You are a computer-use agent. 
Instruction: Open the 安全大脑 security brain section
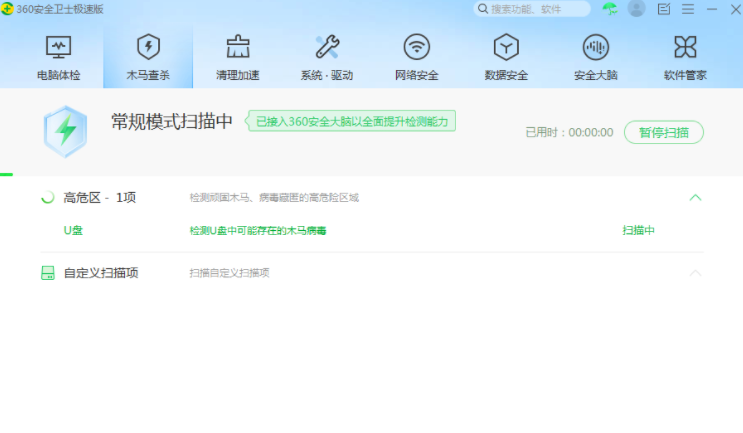tap(596, 57)
